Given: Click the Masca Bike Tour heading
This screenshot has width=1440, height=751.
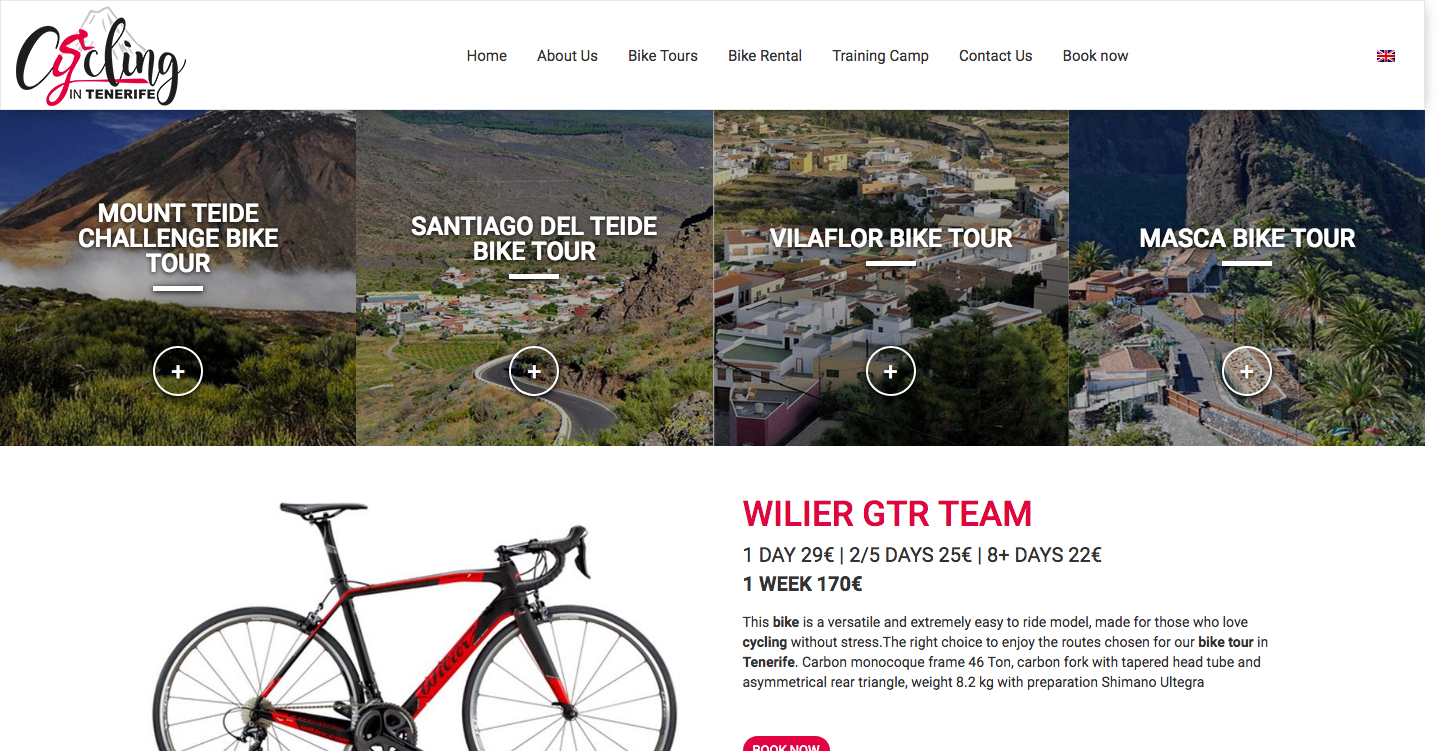Looking at the screenshot, I should click(1247, 238).
